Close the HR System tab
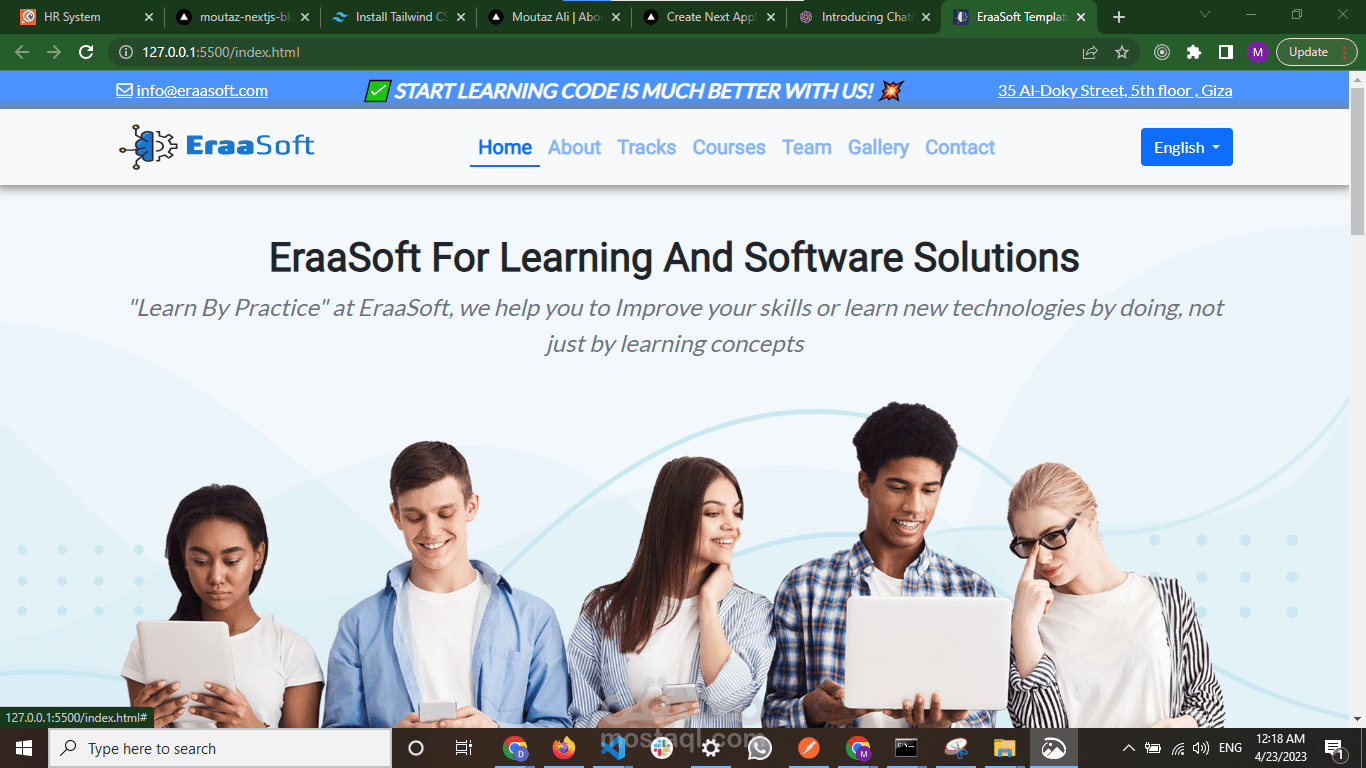Image resolution: width=1366 pixels, height=768 pixels. pyautogui.click(x=149, y=17)
